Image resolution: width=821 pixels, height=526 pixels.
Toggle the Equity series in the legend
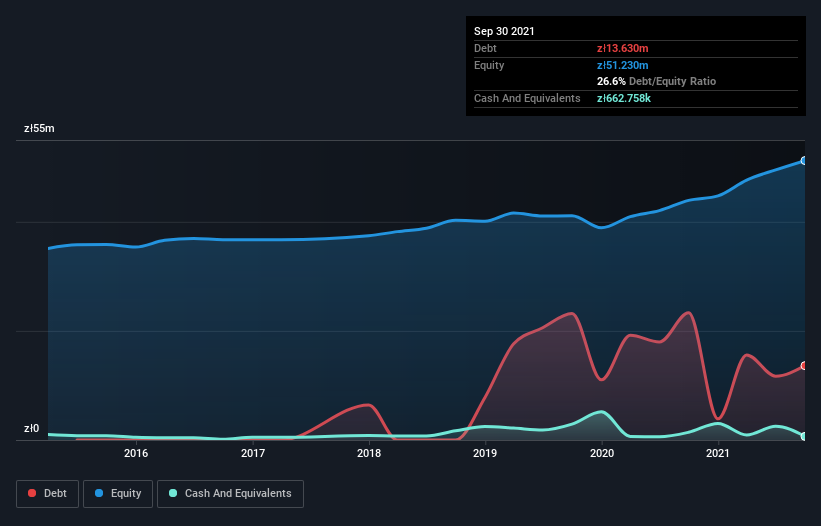pos(118,494)
